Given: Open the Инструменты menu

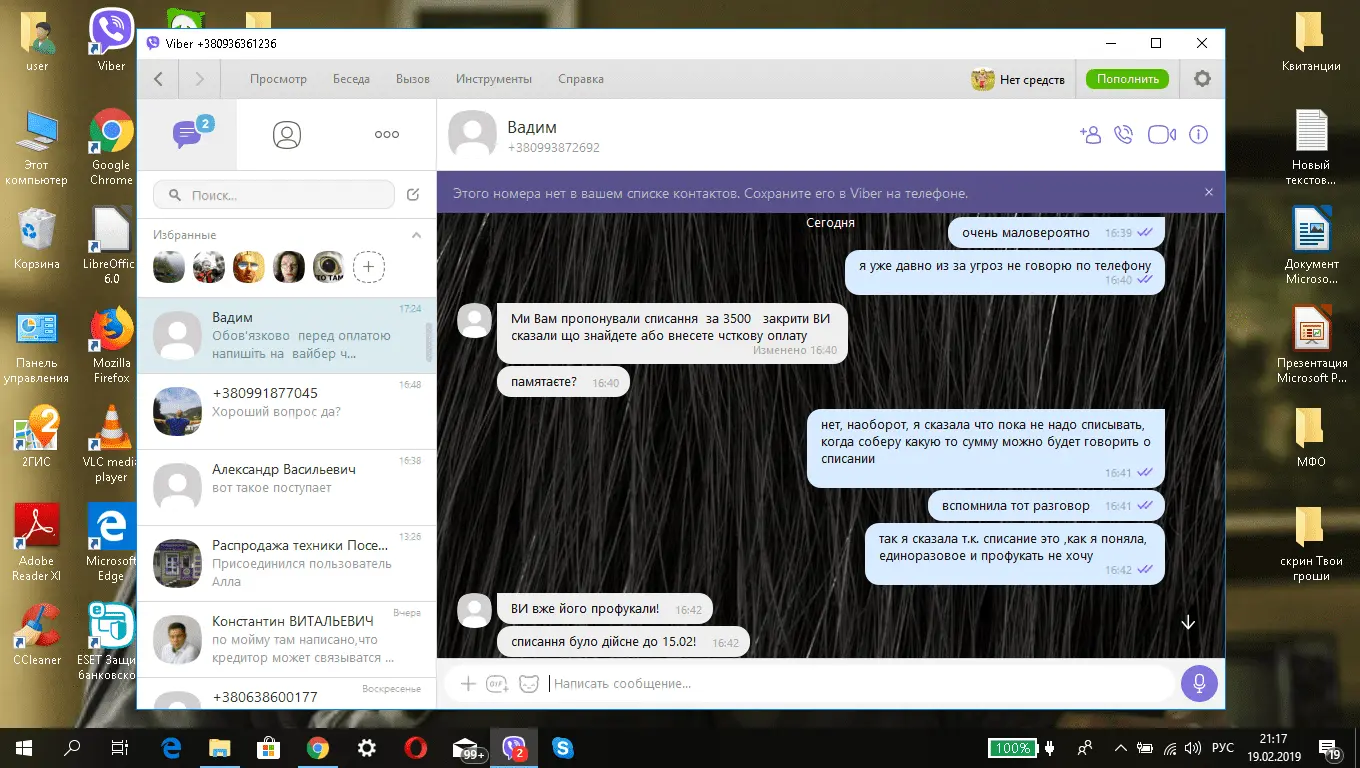Looking at the screenshot, I should [494, 79].
